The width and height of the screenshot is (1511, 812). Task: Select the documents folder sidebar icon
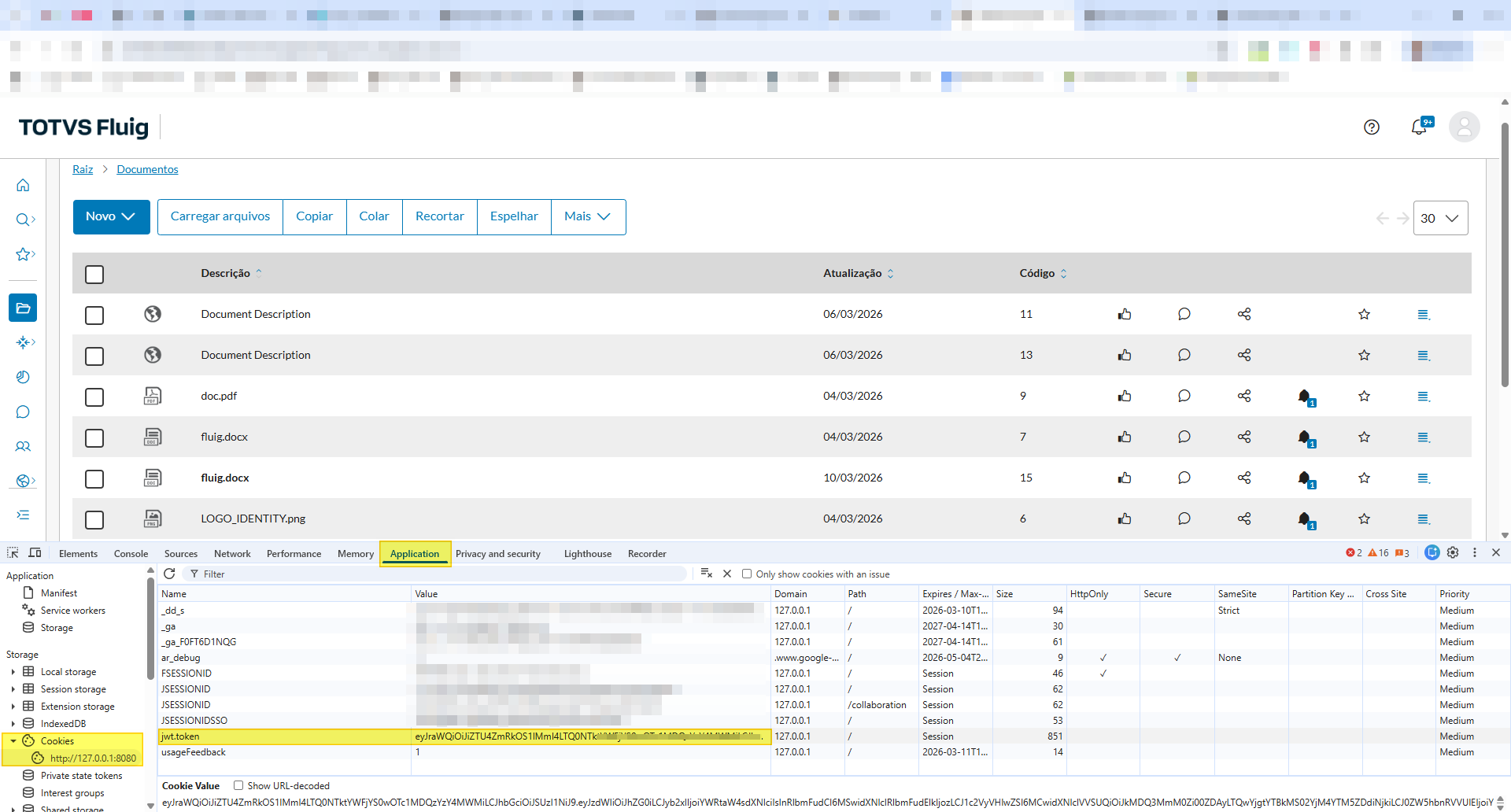coord(23,308)
